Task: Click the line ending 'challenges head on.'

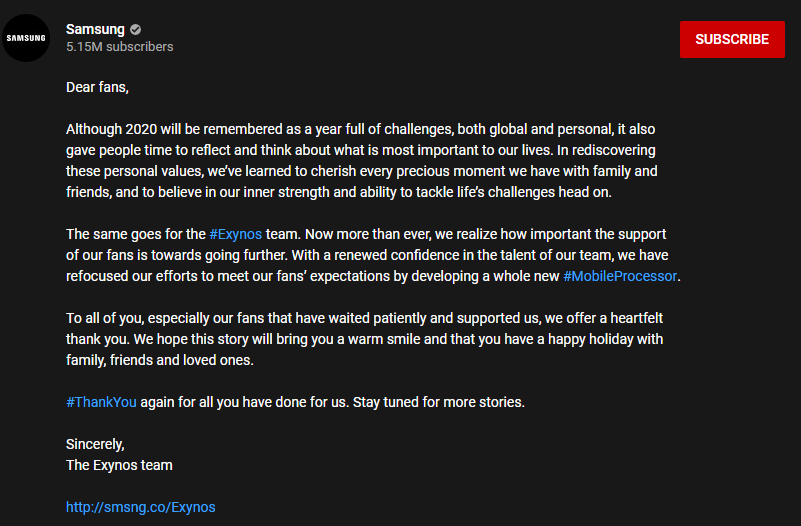Action: click(x=339, y=192)
